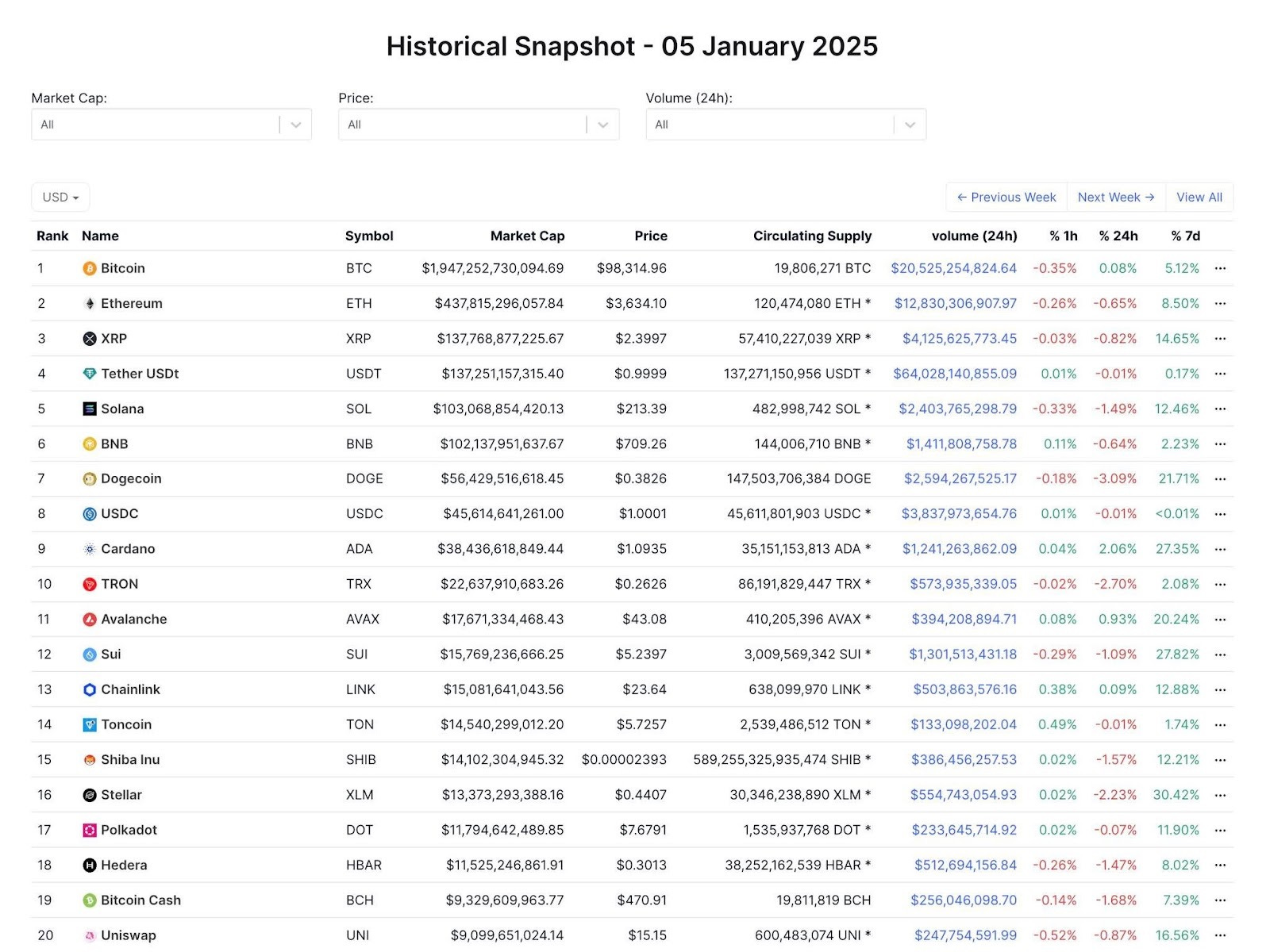
Task: Click Shiba Inu price $0.00002393
Action: [624, 760]
